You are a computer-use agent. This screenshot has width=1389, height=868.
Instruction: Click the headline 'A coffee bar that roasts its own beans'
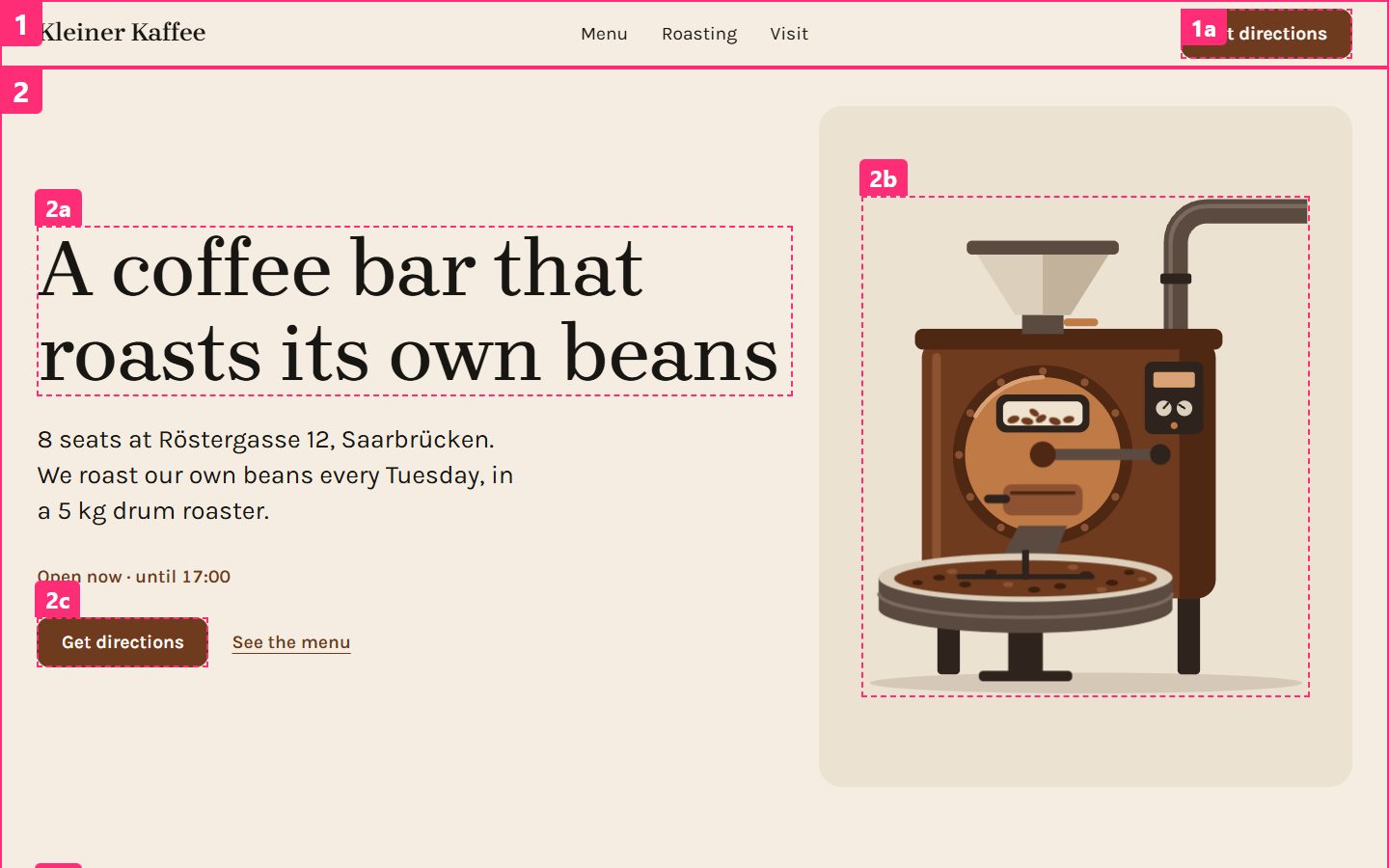point(415,312)
